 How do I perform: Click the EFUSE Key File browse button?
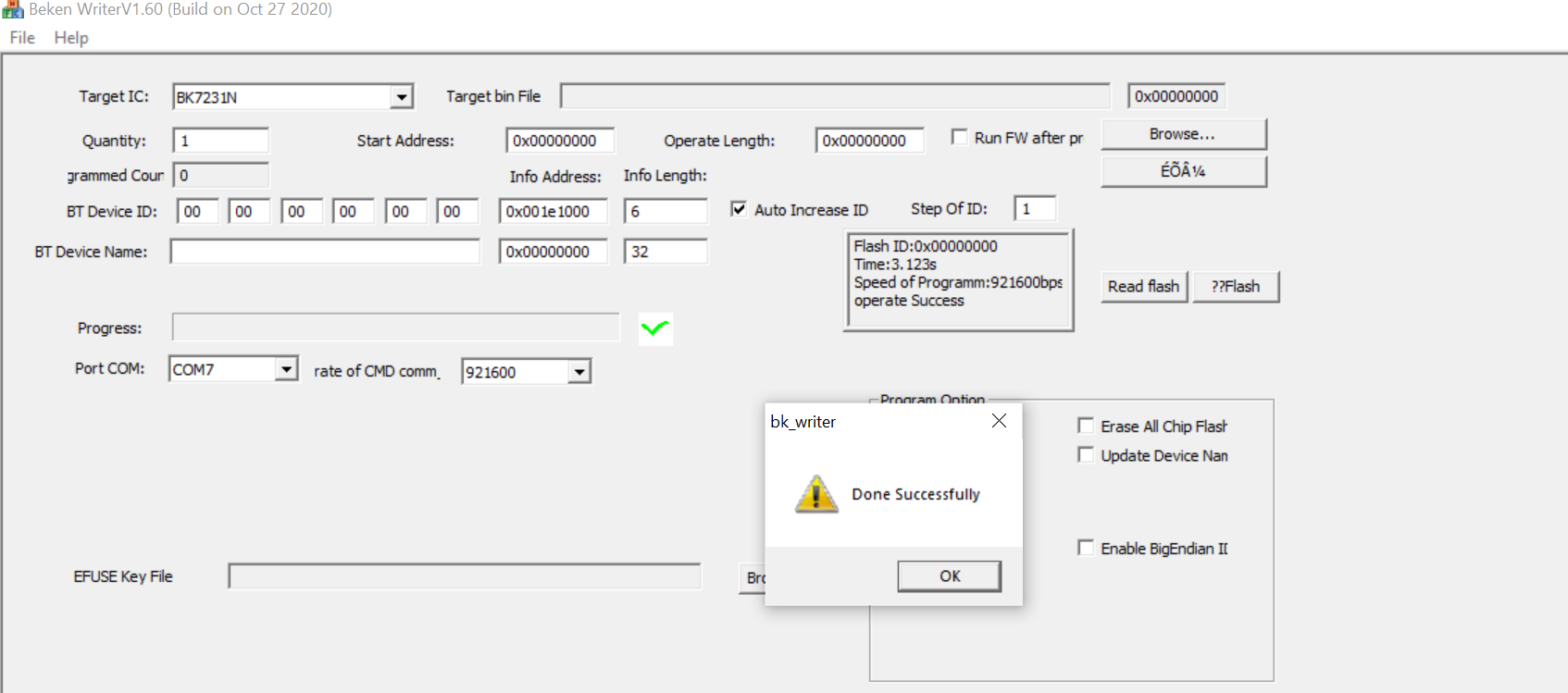tap(752, 577)
